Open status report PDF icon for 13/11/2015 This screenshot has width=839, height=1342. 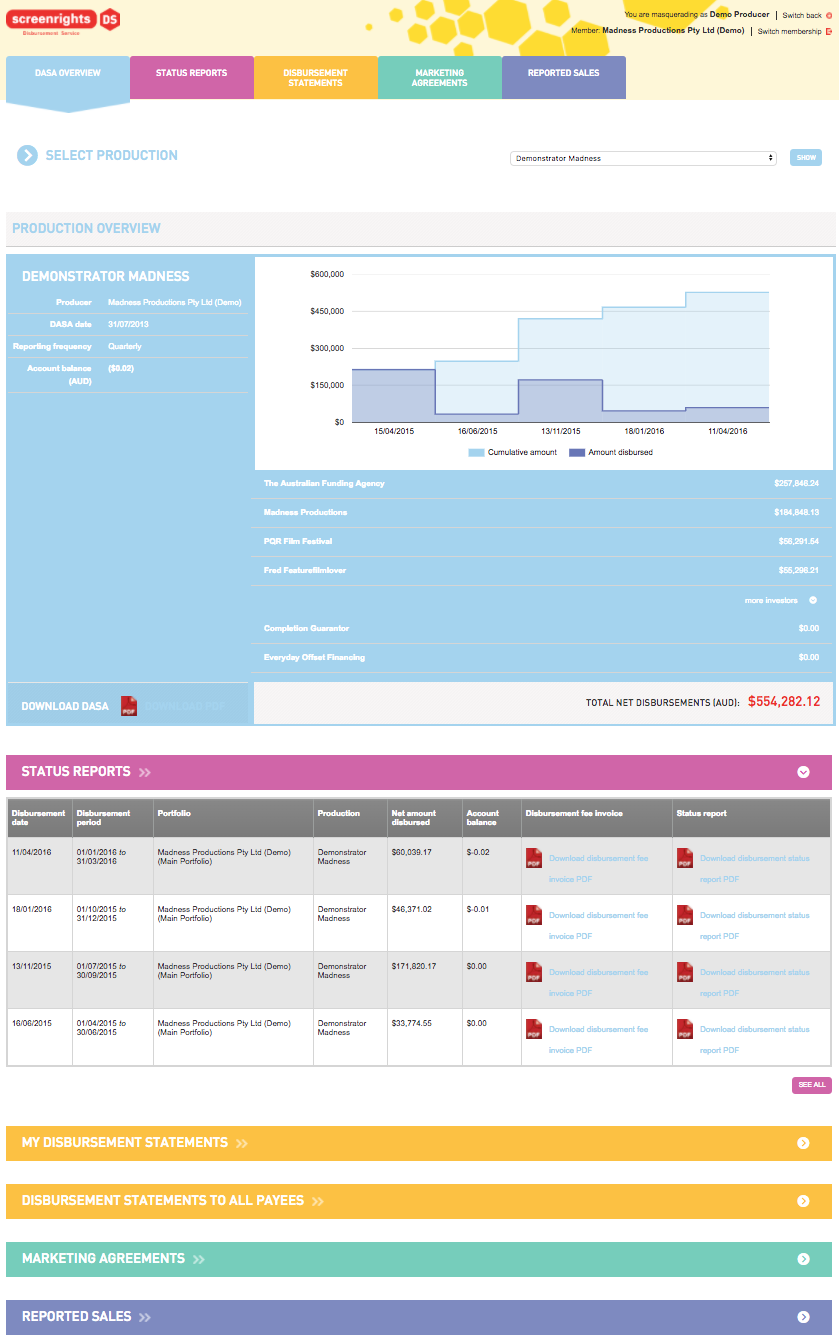pos(685,972)
